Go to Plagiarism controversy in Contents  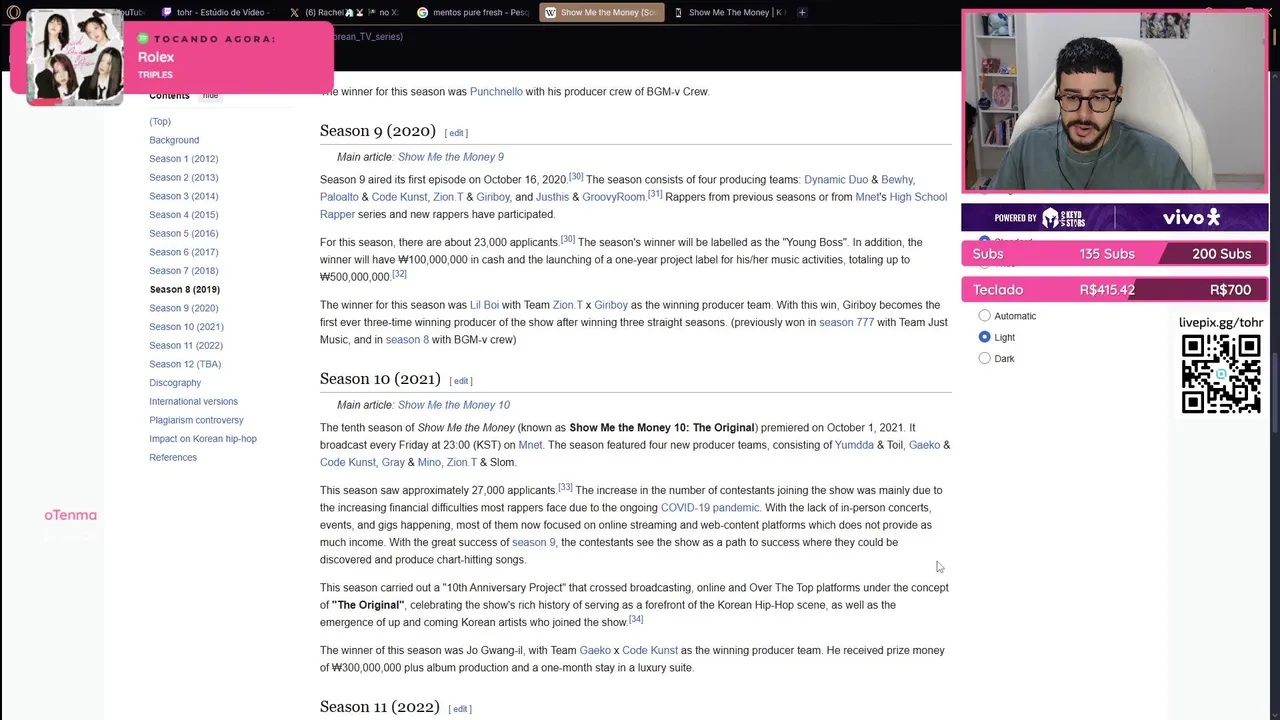196,420
